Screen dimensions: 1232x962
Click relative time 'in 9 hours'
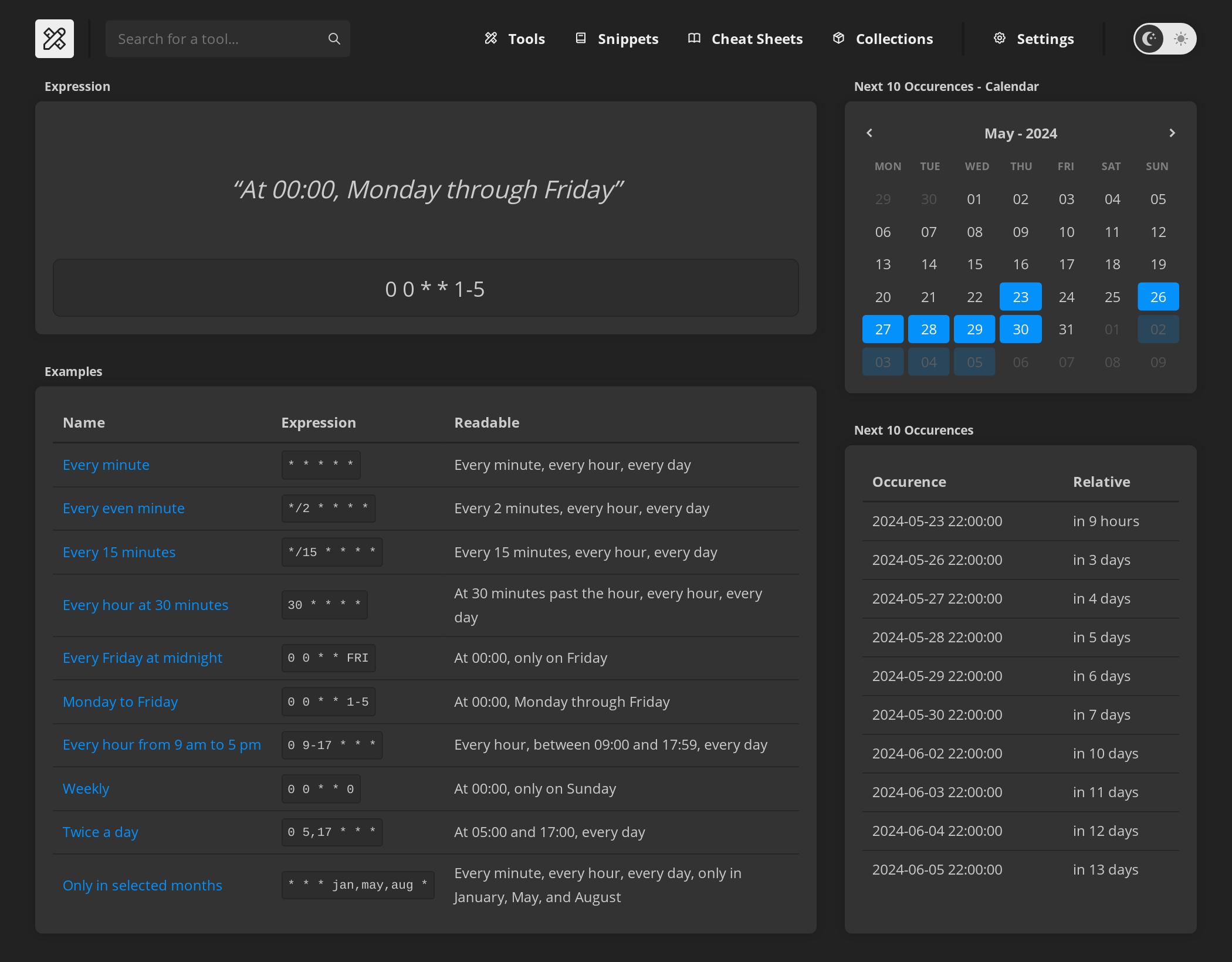[1106, 521]
